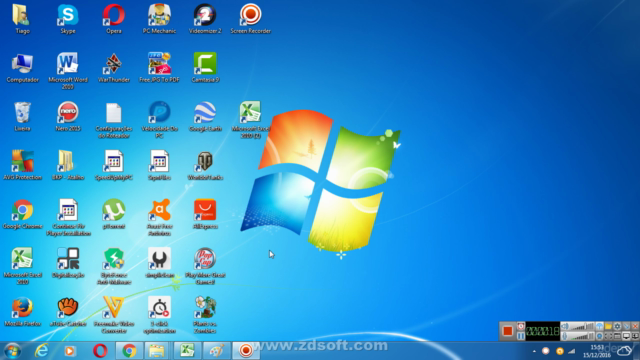The image size is (640, 360).
Task: Select the Microsoft Word 2010 shortcut
Action: click(68, 70)
